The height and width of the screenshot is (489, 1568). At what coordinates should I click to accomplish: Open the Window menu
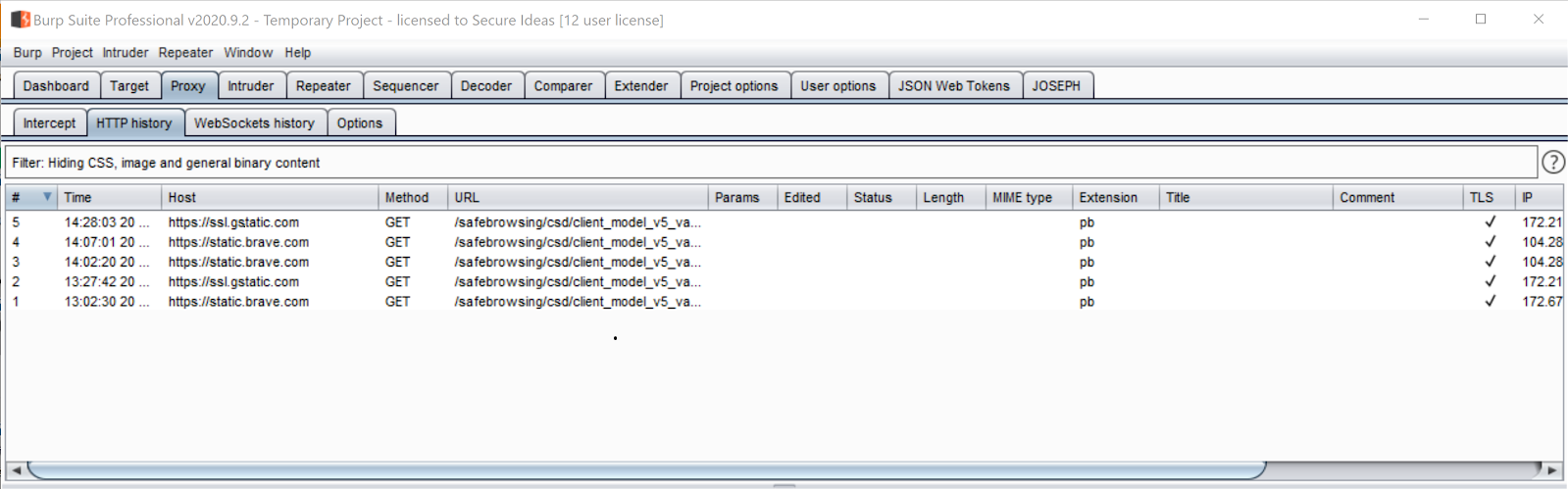click(x=248, y=53)
